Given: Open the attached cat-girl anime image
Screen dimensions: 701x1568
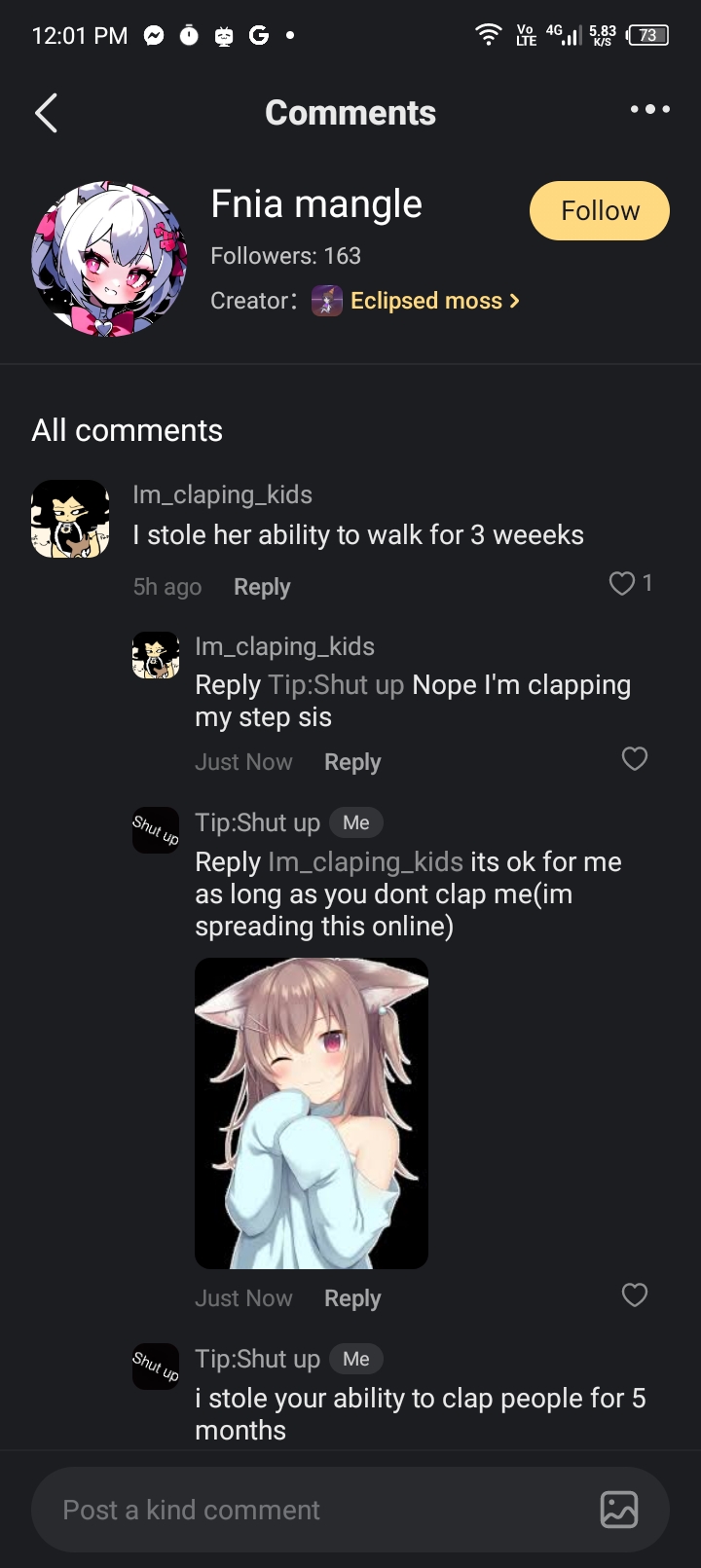Looking at the screenshot, I should (312, 1113).
